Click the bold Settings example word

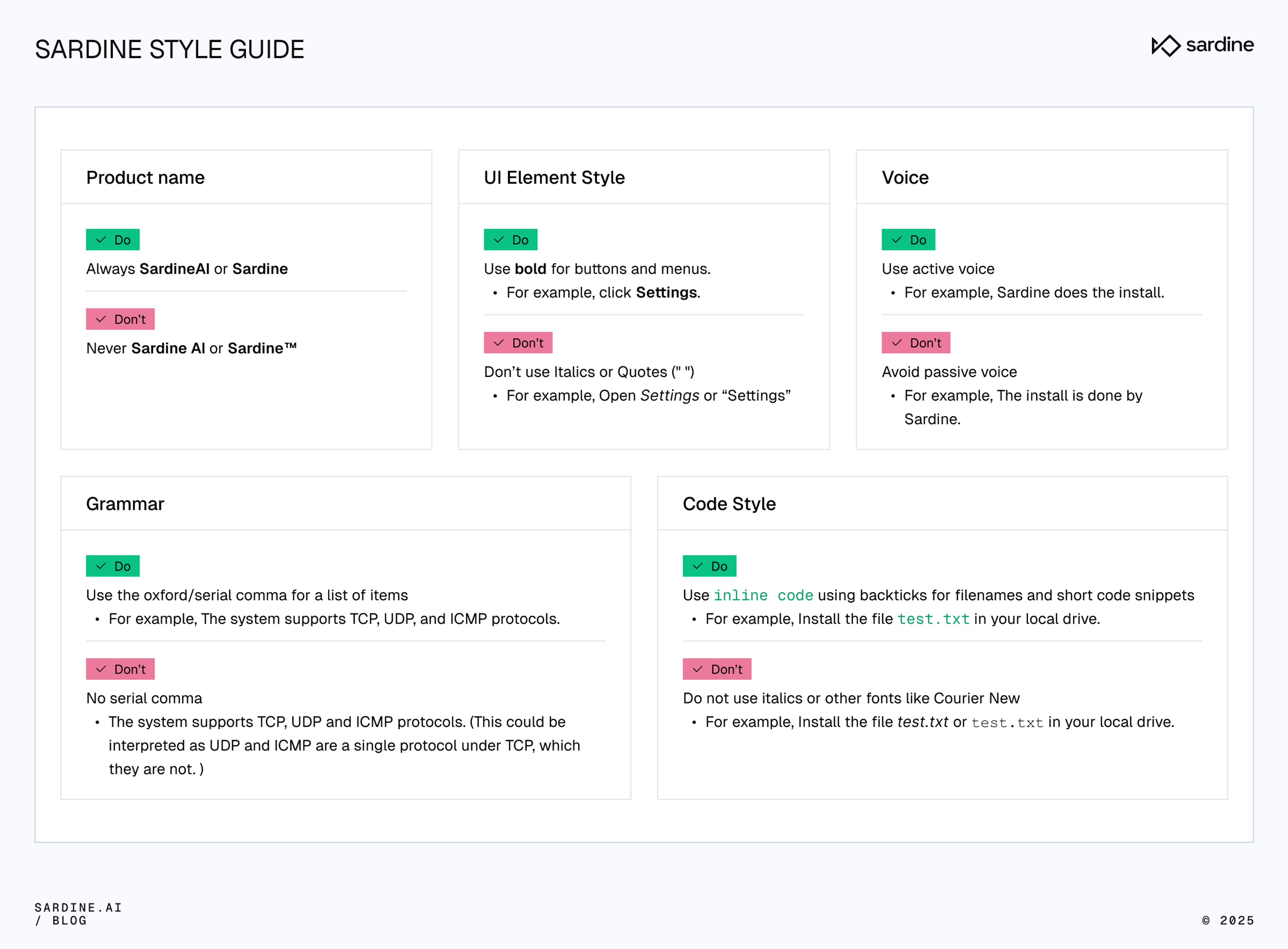pyautogui.click(x=666, y=293)
